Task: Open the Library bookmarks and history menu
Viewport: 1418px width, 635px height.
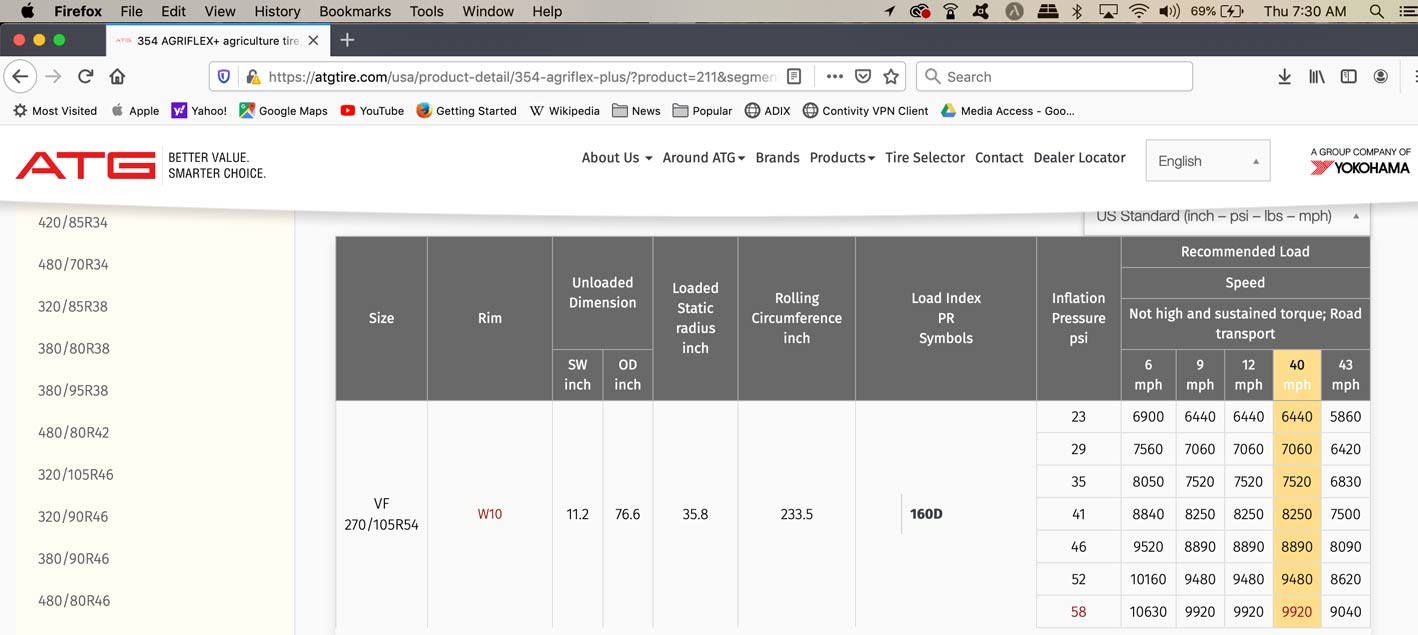Action: pos(1317,77)
